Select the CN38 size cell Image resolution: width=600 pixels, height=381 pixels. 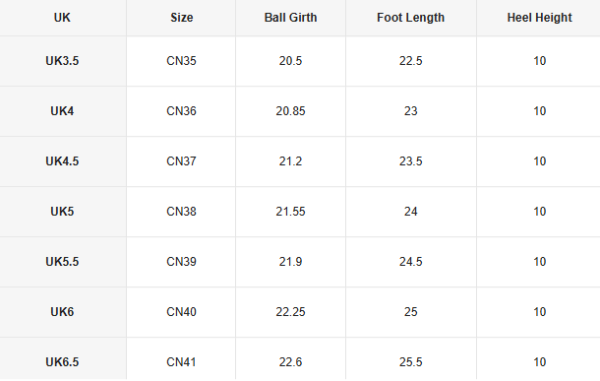pyautogui.click(x=181, y=212)
